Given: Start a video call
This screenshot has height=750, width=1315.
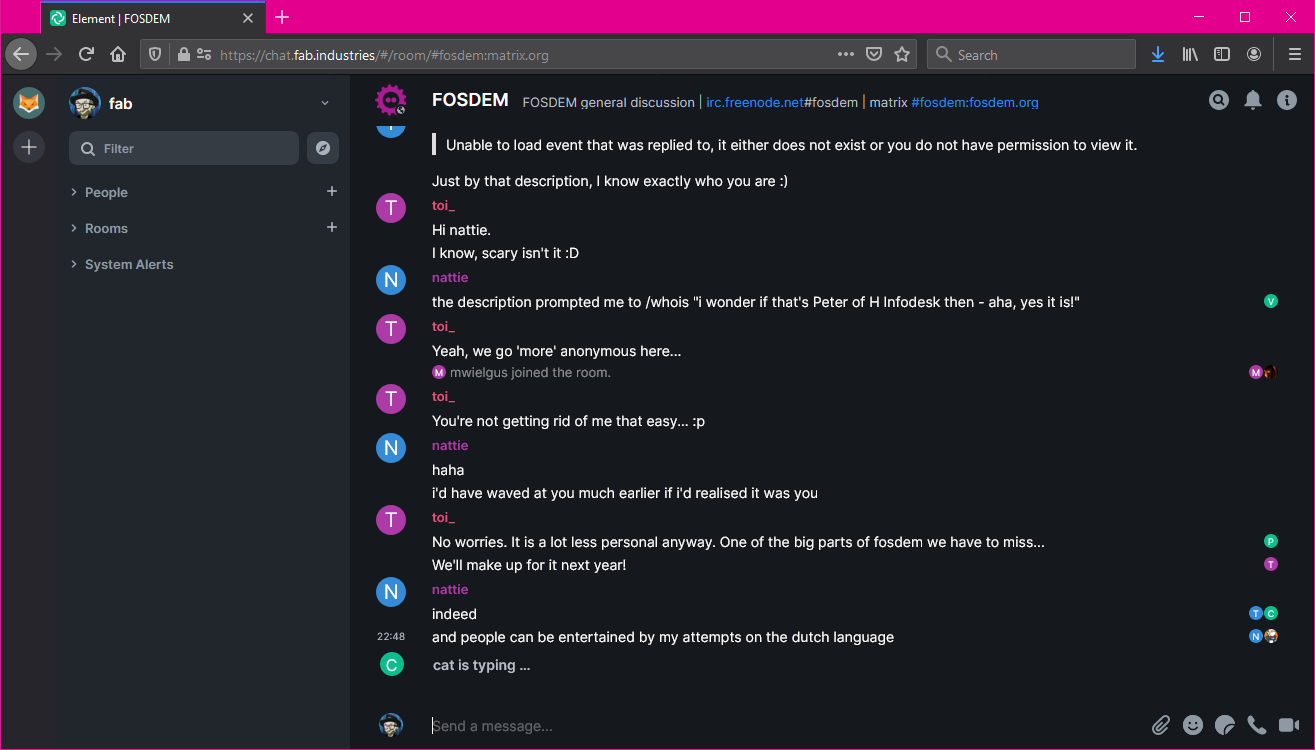Looking at the screenshot, I should [1288, 725].
